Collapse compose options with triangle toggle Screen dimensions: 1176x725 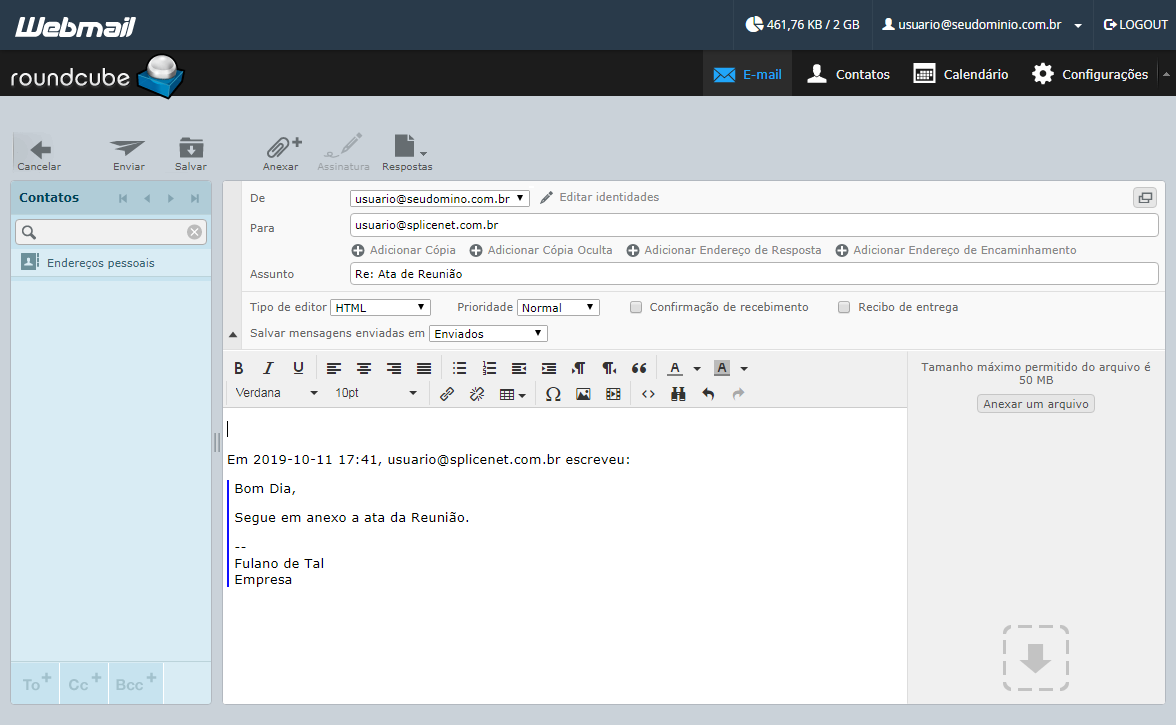233,334
